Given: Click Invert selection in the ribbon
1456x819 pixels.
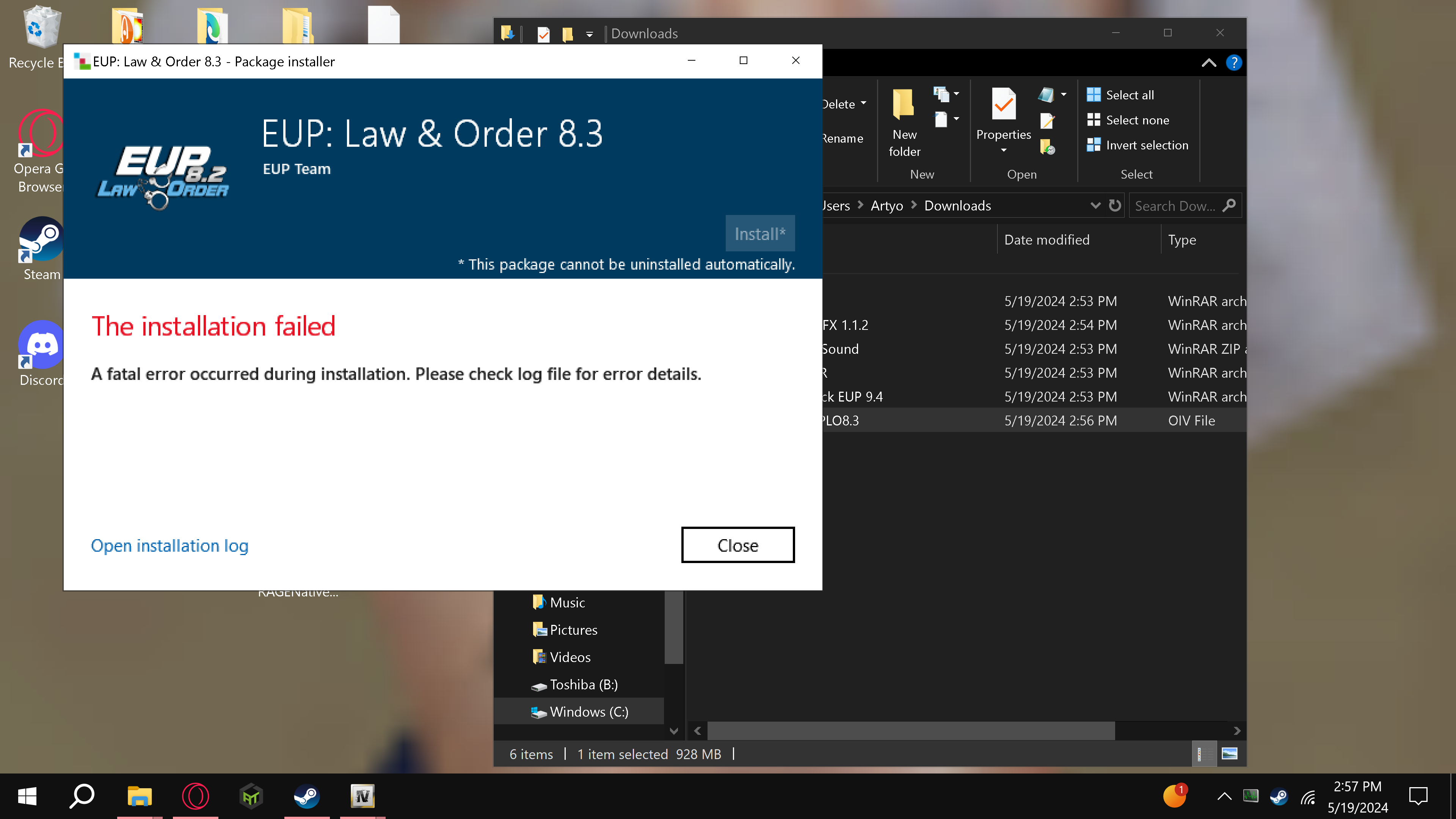Looking at the screenshot, I should click(x=1146, y=145).
